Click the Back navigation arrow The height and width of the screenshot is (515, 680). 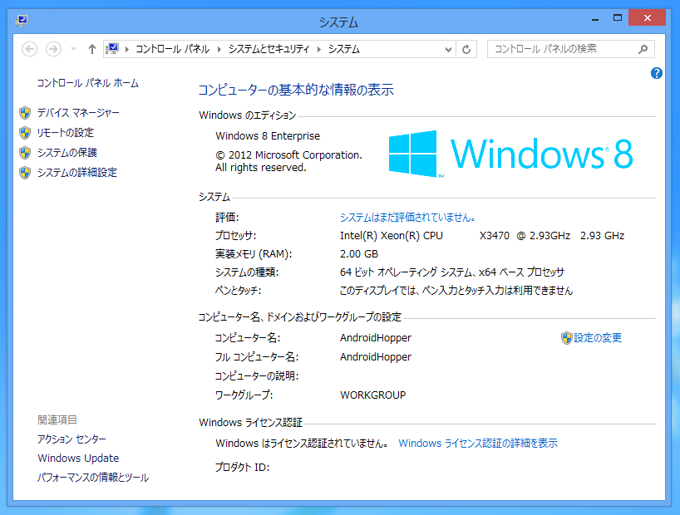pyautogui.click(x=29, y=49)
